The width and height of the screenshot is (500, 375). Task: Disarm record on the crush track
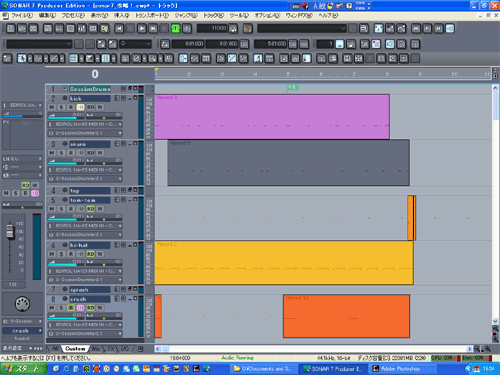pyautogui.click(x=71, y=308)
